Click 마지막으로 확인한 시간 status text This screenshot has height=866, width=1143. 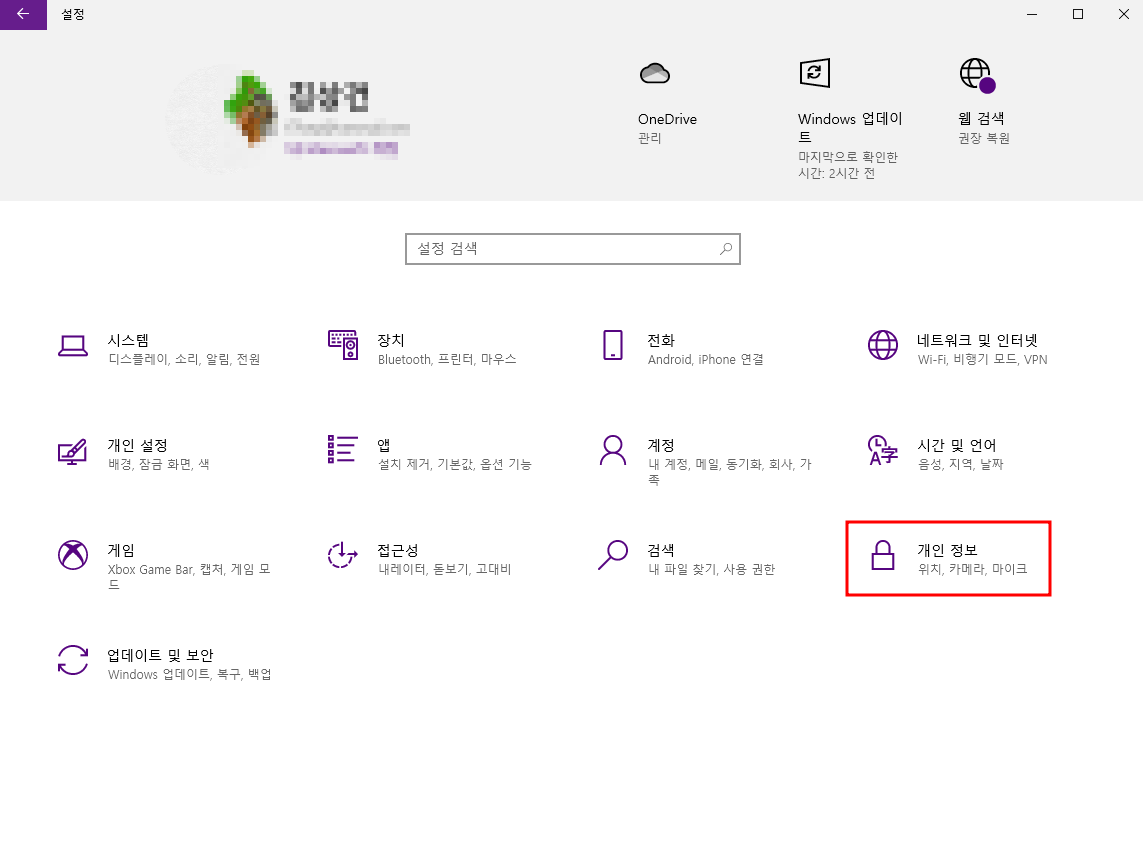[848, 165]
